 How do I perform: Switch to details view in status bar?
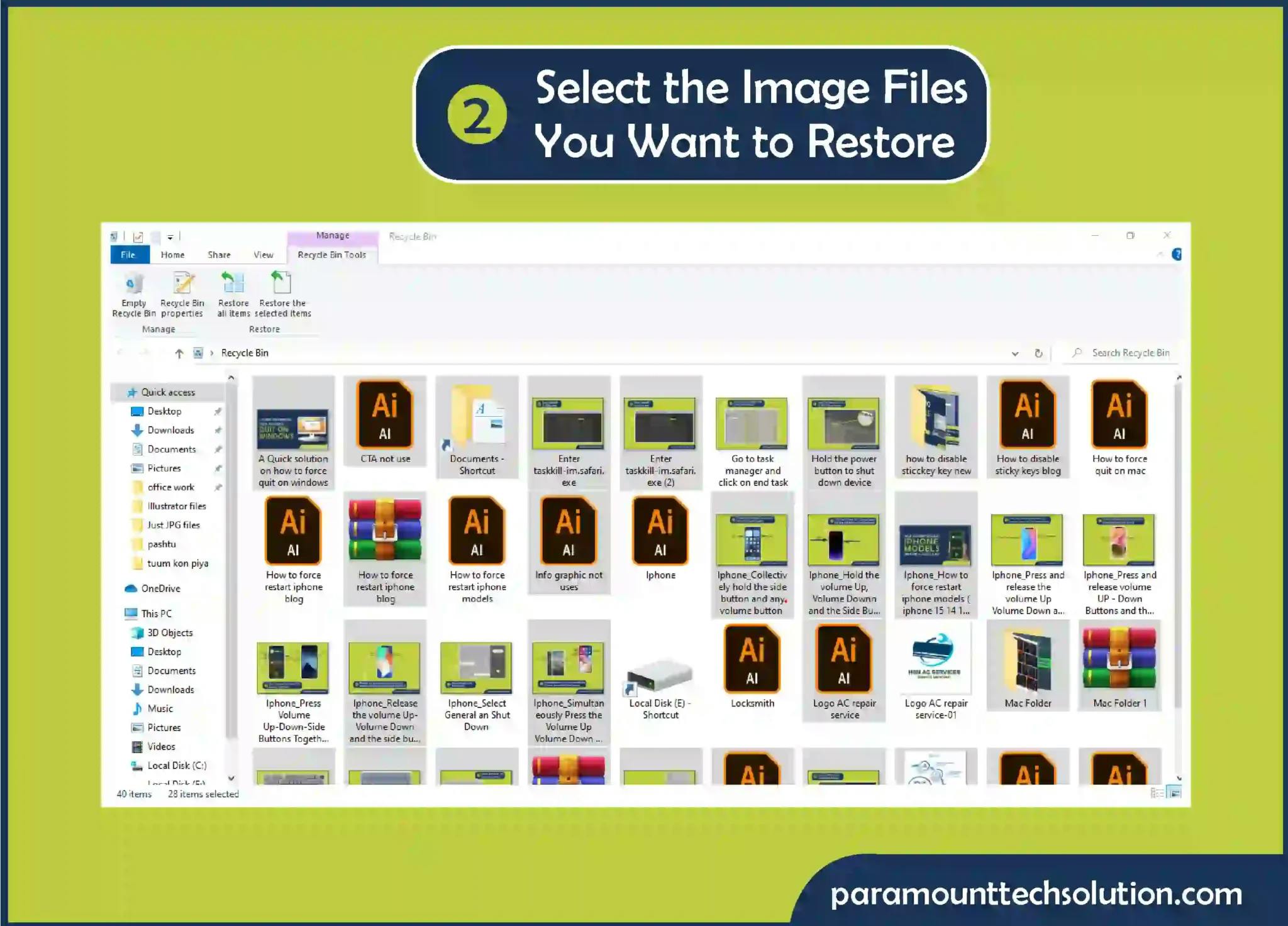(1157, 793)
